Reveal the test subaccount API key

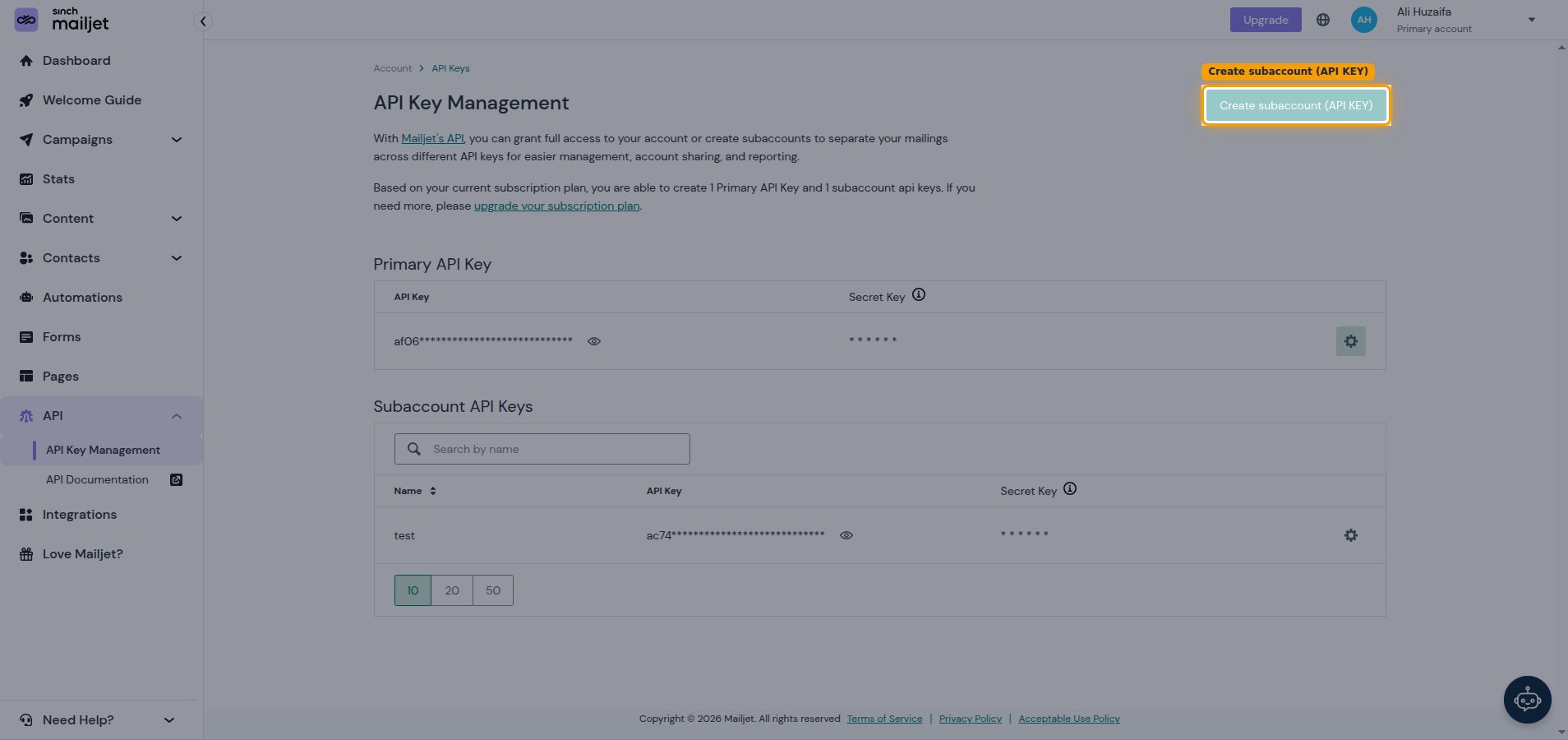(x=846, y=535)
